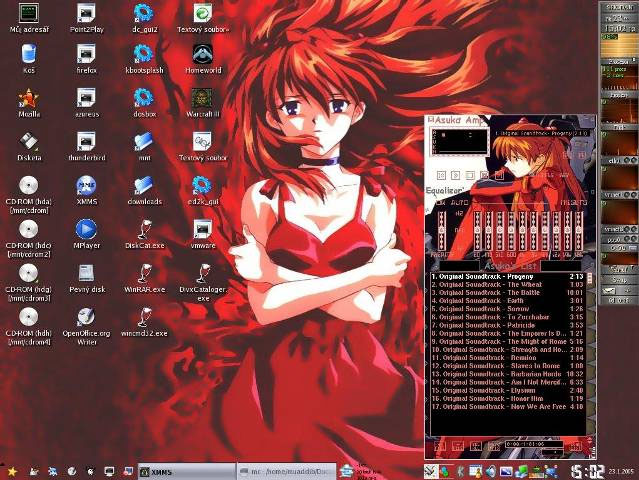
Task: Launch OpenOffice.org Writer from desktop
Action: [x=86, y=327]
